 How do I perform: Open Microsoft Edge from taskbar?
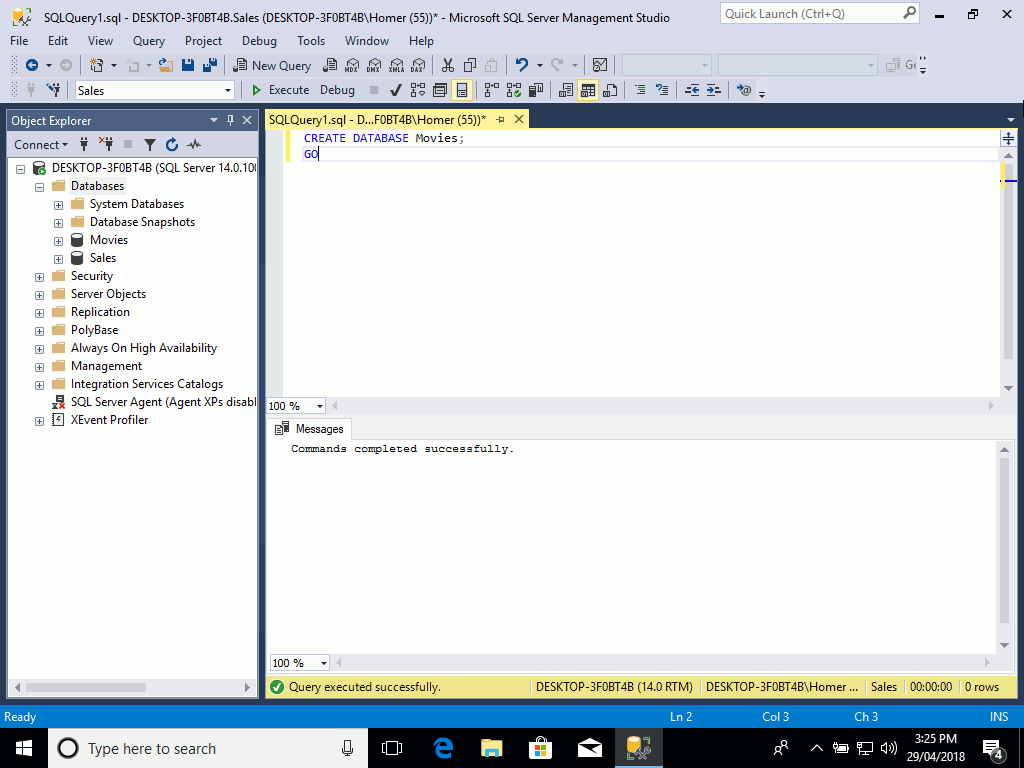coord(443,748)
